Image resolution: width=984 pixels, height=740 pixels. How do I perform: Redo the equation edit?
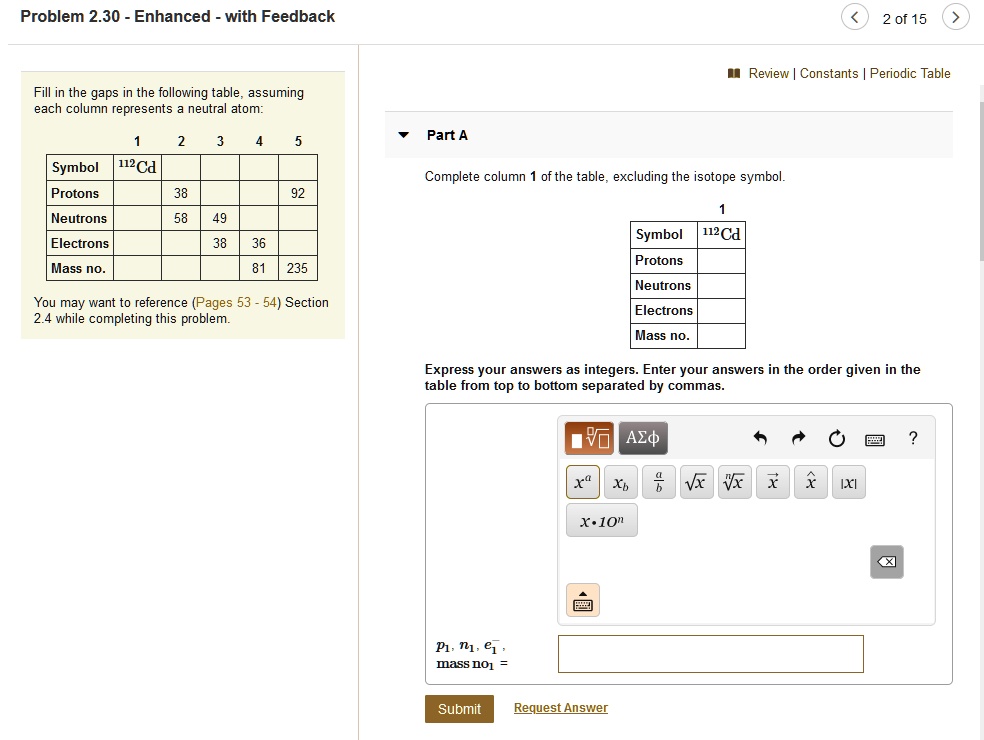(797, 437)
